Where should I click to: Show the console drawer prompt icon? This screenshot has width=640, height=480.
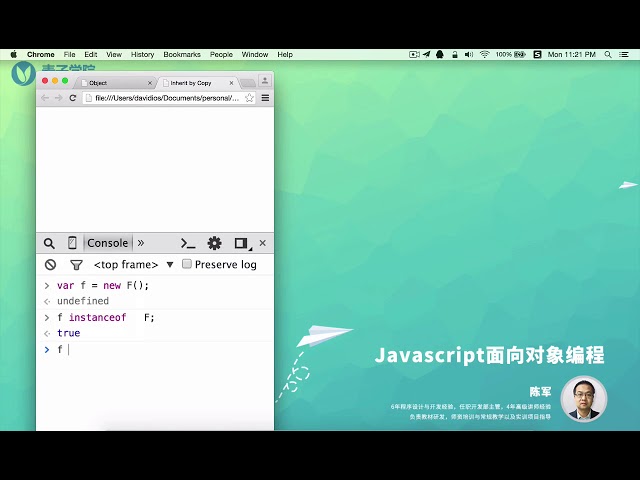188,243
